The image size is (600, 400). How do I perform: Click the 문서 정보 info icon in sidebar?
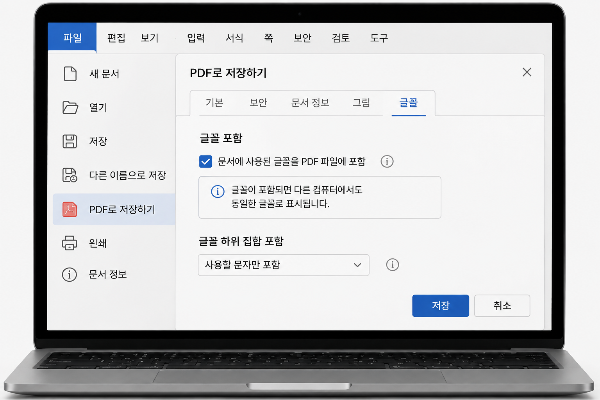(69, 274)
